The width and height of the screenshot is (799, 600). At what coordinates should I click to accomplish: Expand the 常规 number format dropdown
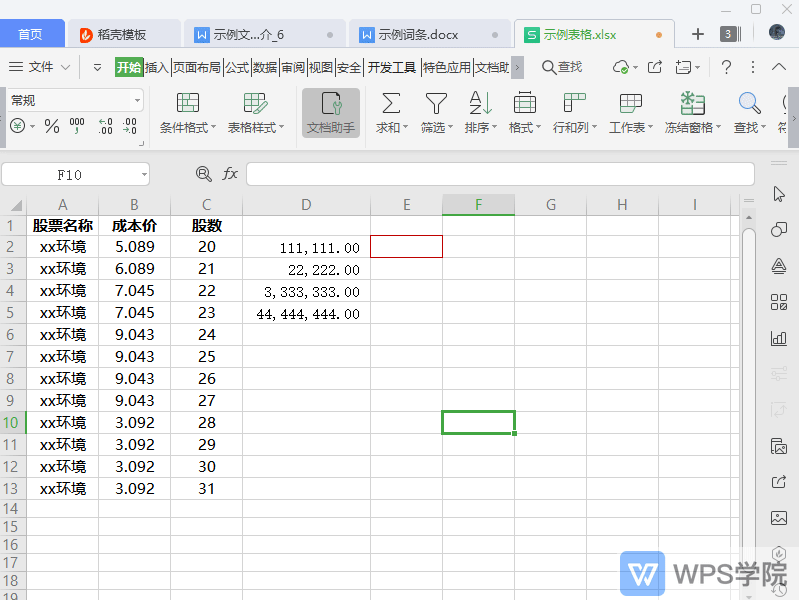[x=137, y=101]
